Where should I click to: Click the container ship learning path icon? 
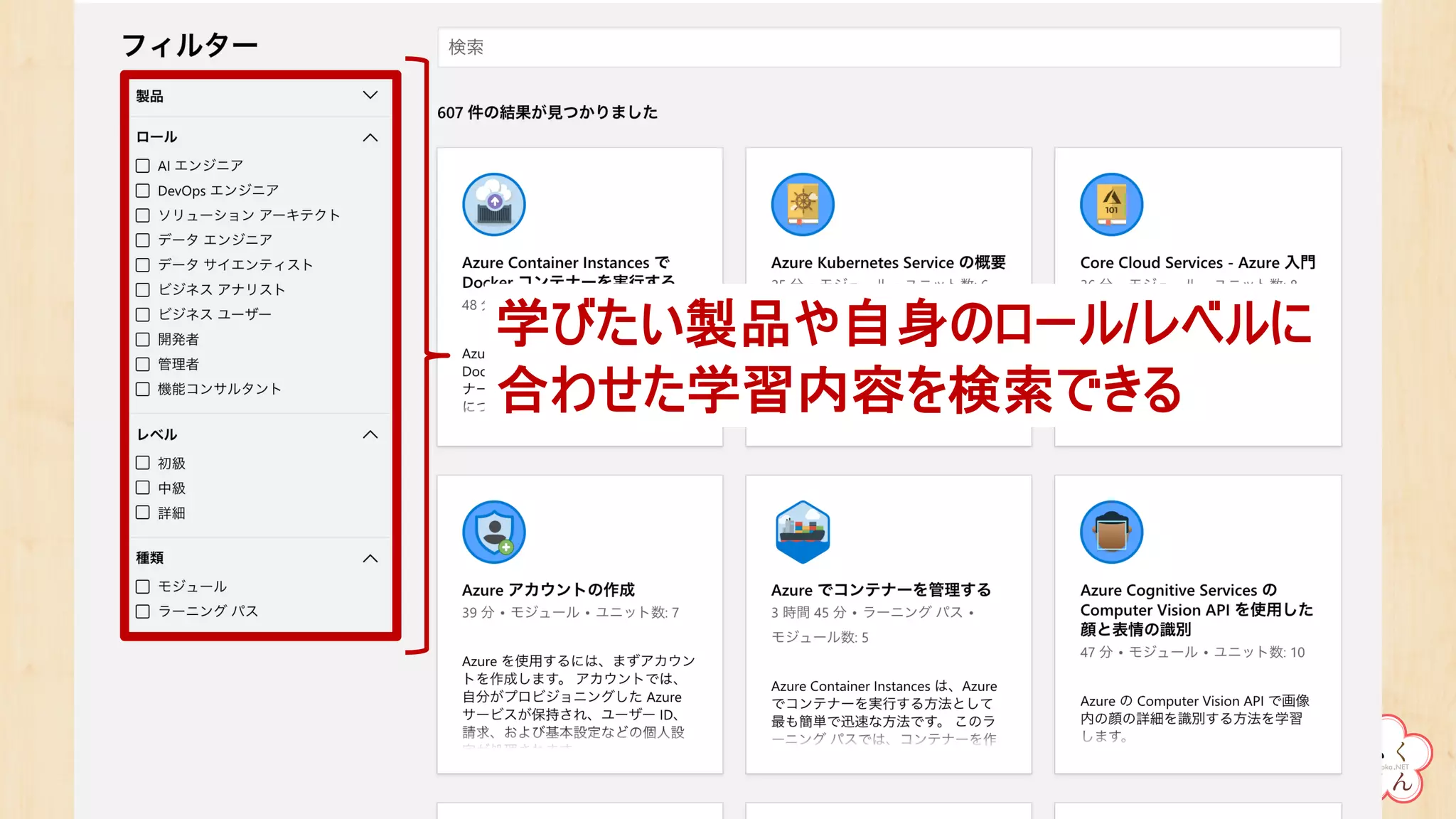coord(803,532)
